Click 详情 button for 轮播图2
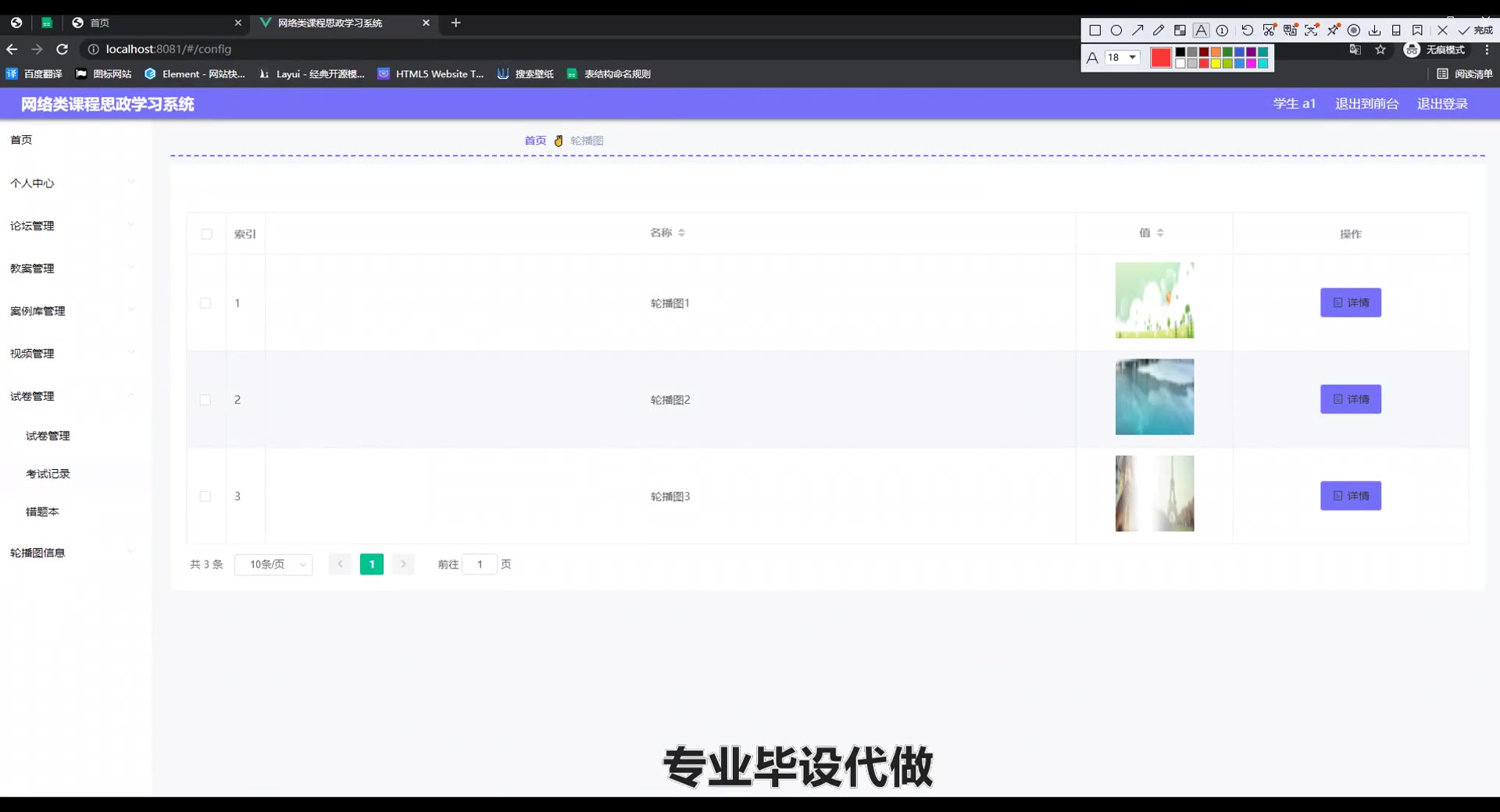This screenshot has width=1500, height=812. (1351, 399)
